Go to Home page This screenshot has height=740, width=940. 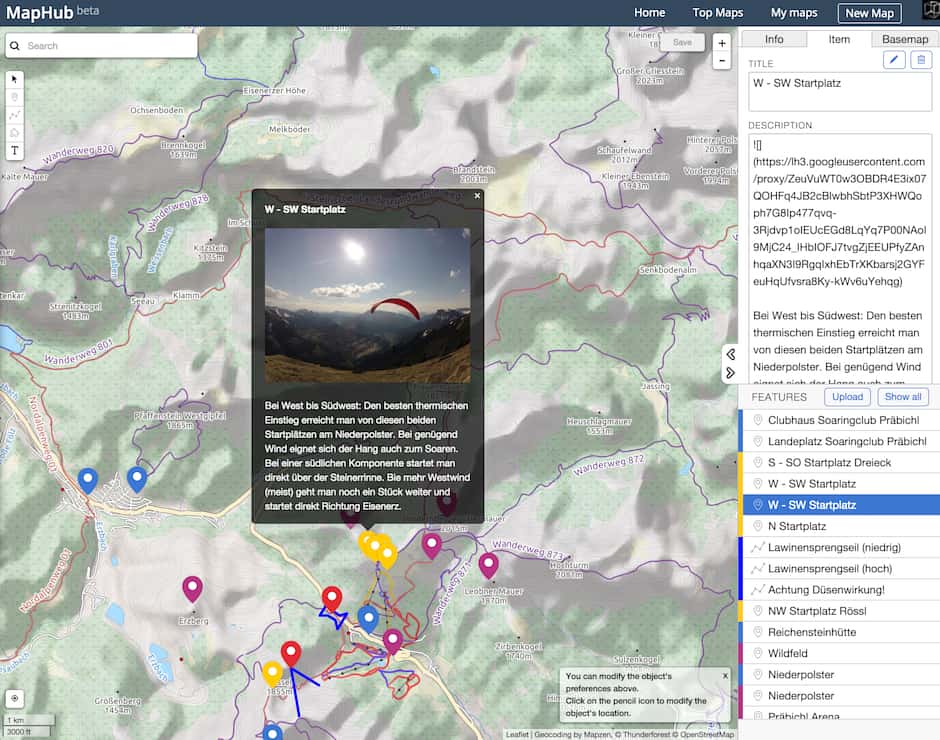tap(650, 13)
